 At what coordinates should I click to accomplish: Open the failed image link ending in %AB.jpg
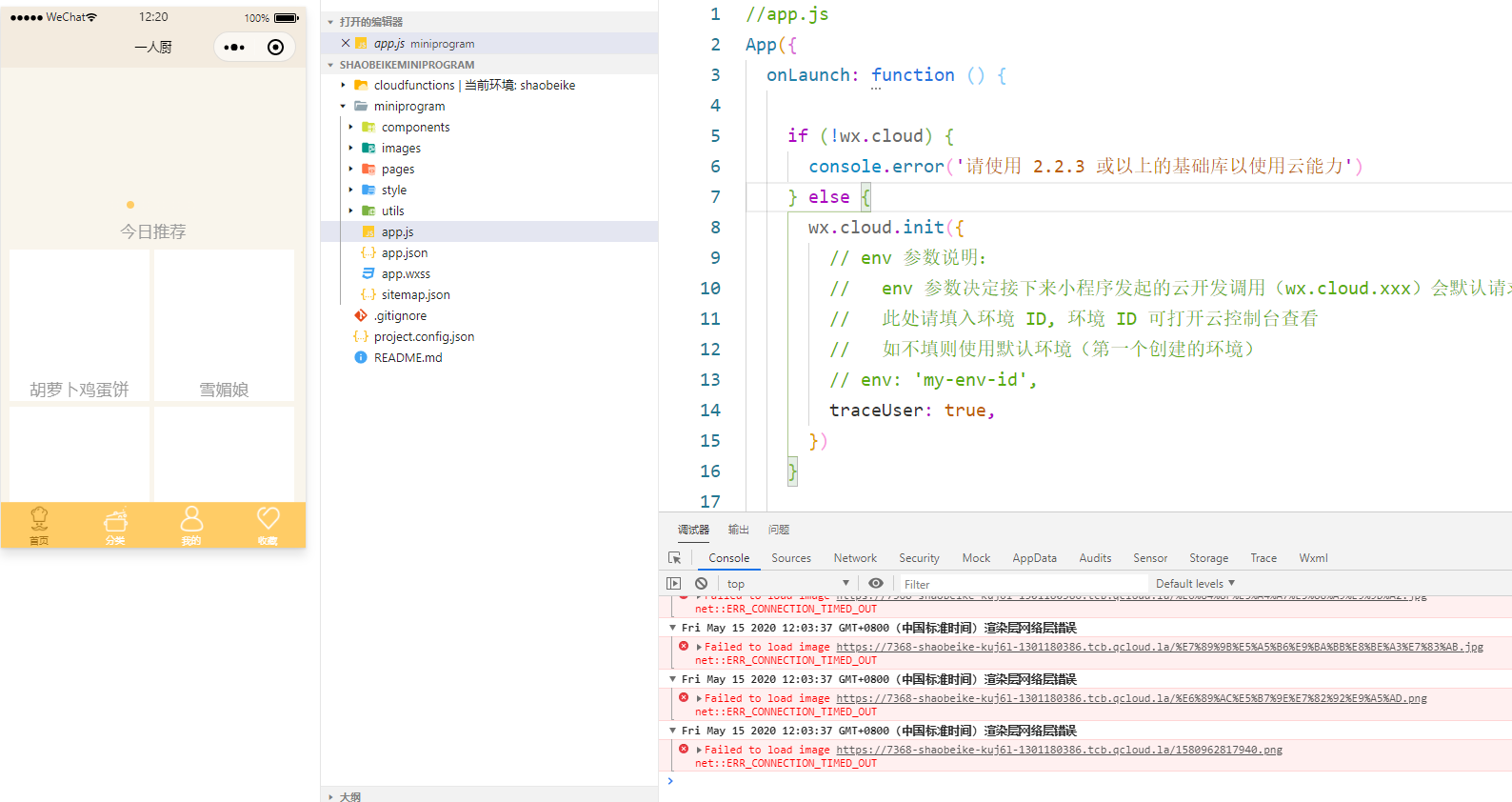pos(1160,647)
